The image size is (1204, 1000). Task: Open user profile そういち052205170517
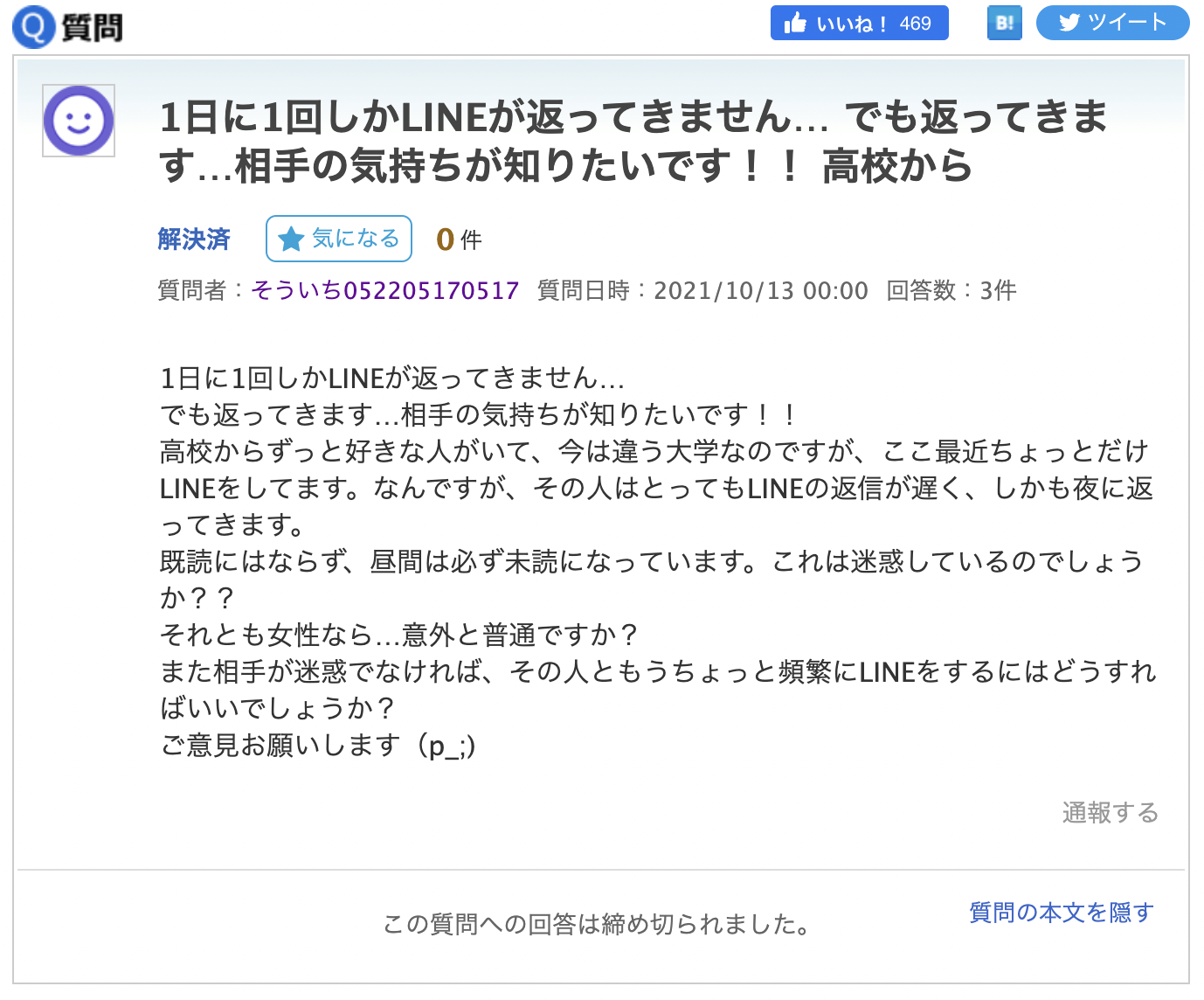tap(385, 290)
